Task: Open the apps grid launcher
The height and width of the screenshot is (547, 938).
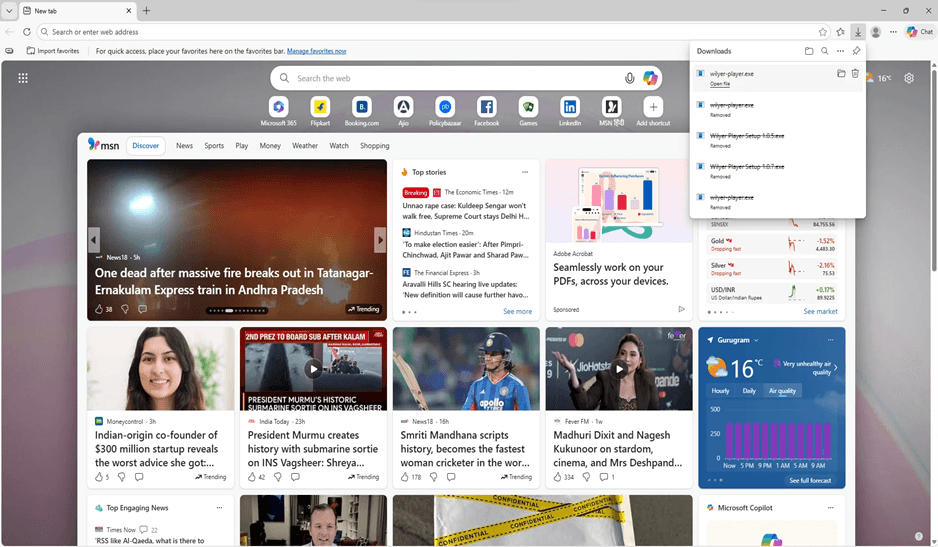Action: tap(23, 78)
